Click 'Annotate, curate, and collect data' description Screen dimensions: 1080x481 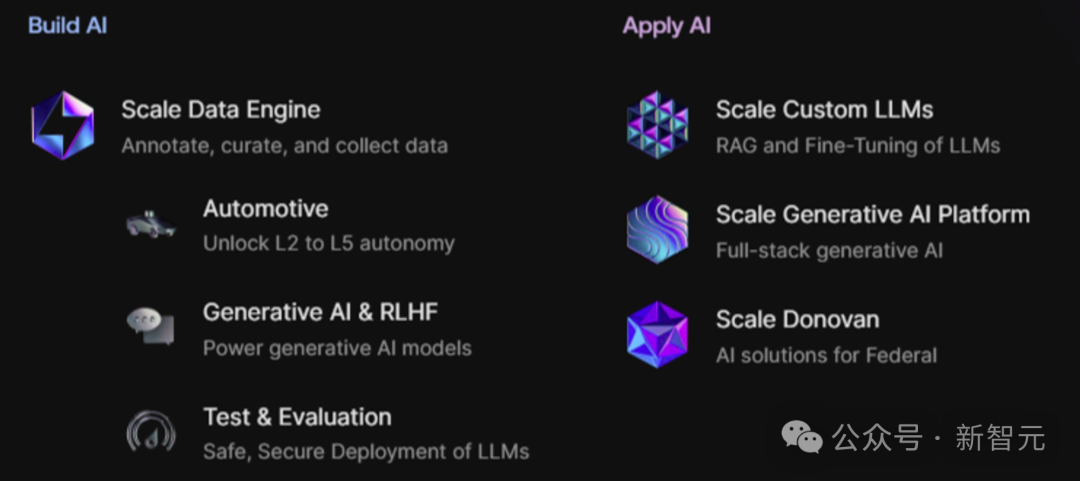click(284, 146)
